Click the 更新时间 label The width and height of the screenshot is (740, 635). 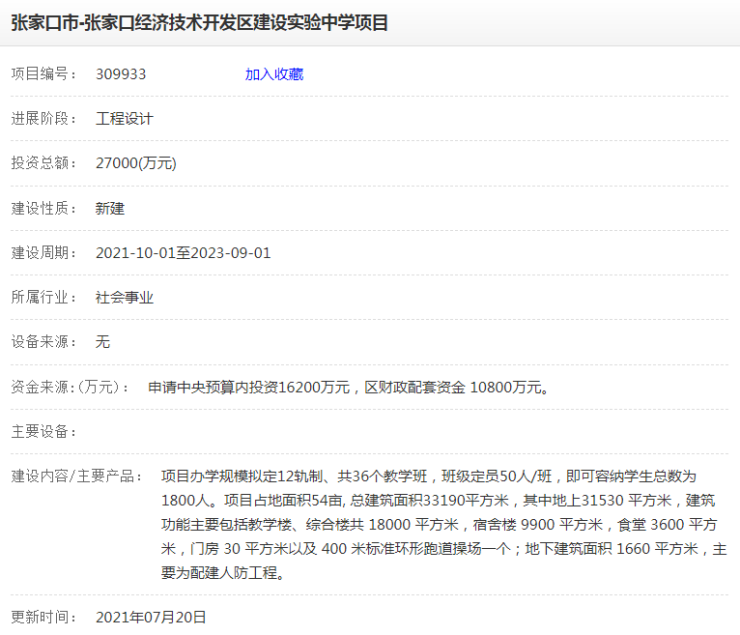(43, 617)
